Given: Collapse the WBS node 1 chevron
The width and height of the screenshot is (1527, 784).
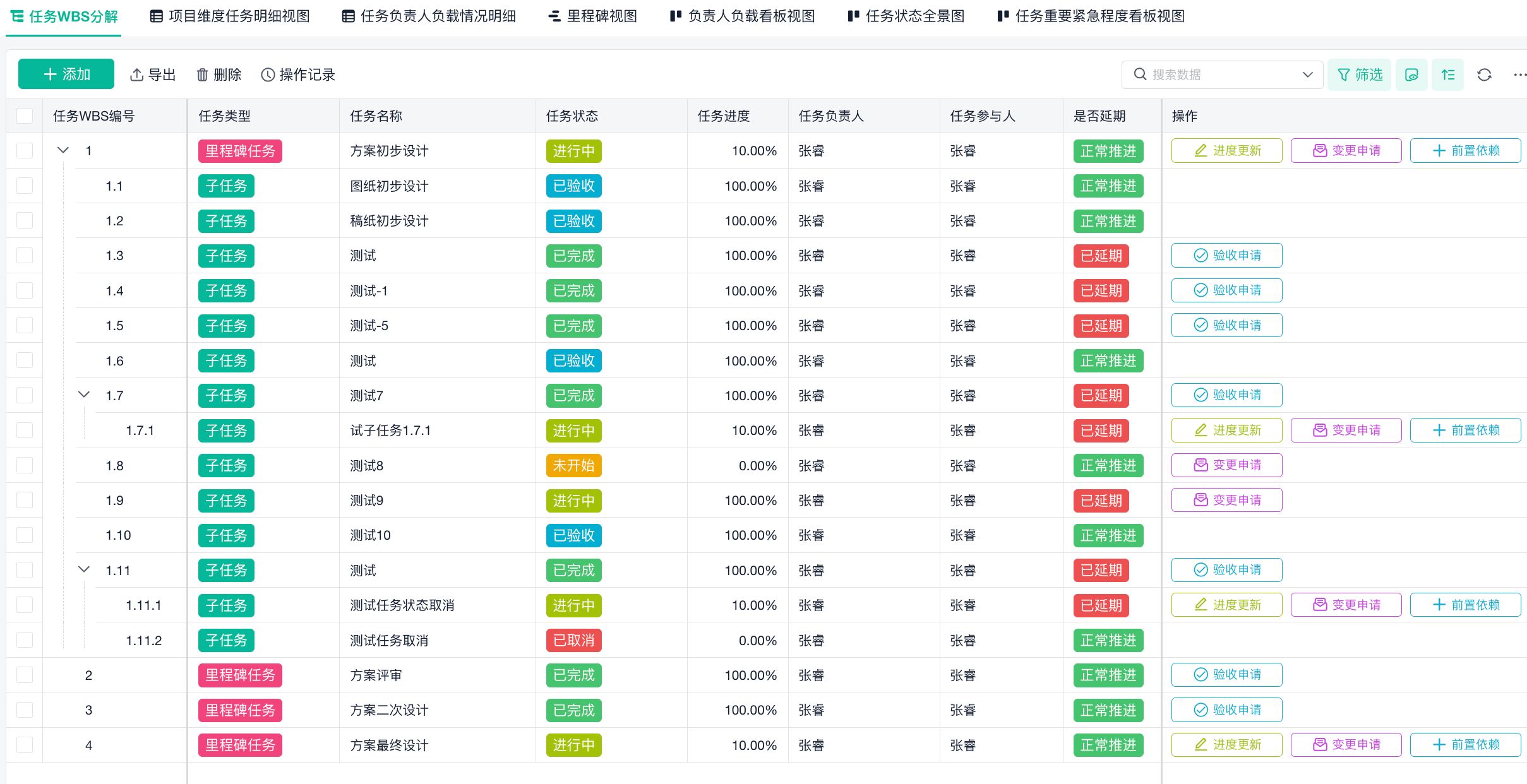Looking at the screenshot, I should (63, 150).
